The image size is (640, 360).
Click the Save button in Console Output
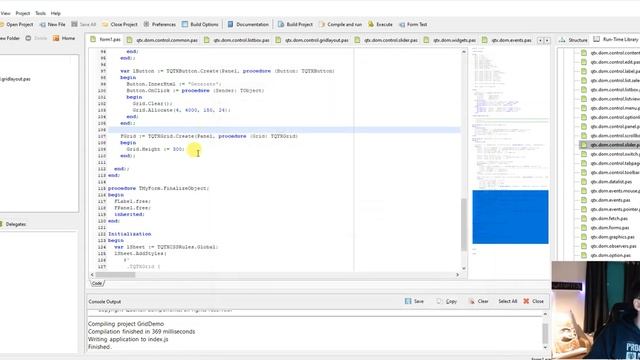pos(414,301)
